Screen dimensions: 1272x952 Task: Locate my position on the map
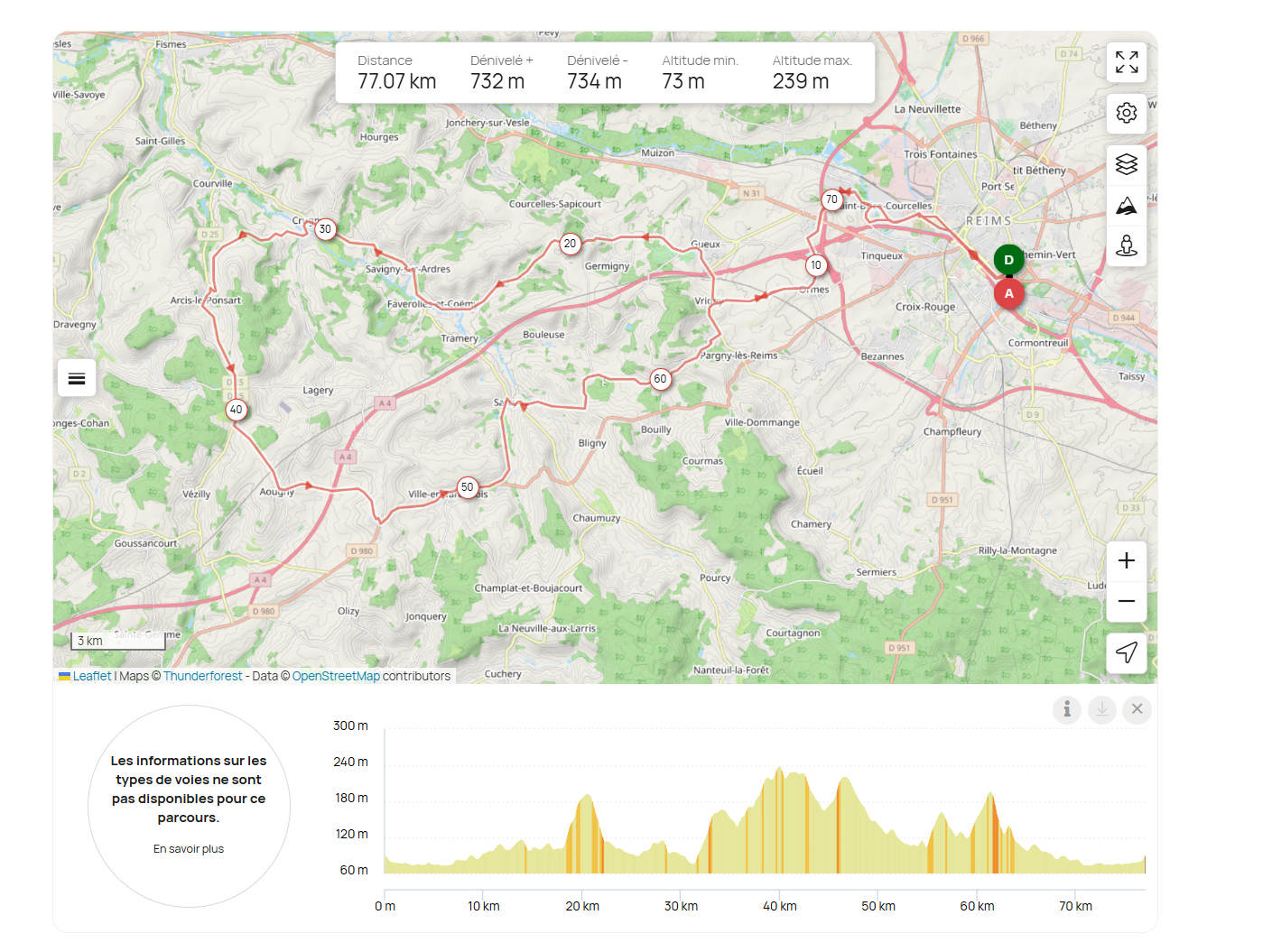[x=1126, y=652]
